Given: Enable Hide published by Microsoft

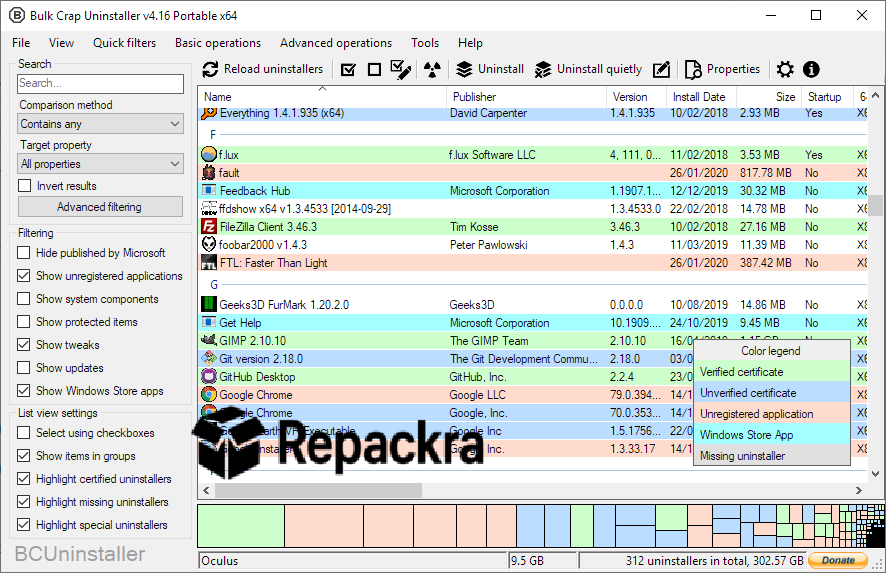Looking at the screenshot, I should tap(23, 253).
